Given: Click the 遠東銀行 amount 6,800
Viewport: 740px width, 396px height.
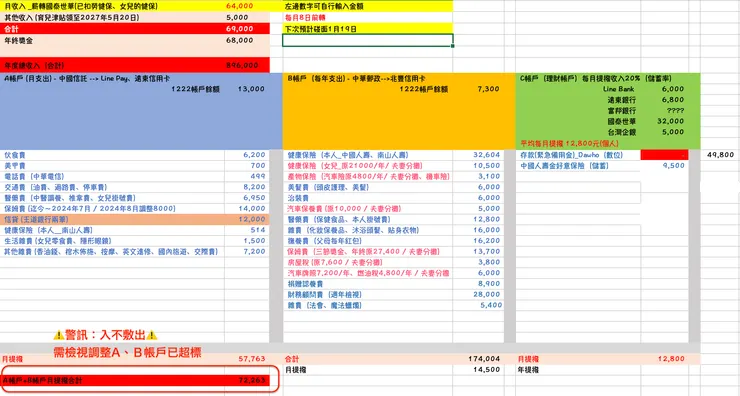Looking at the screenshot, I should (673, 100).
